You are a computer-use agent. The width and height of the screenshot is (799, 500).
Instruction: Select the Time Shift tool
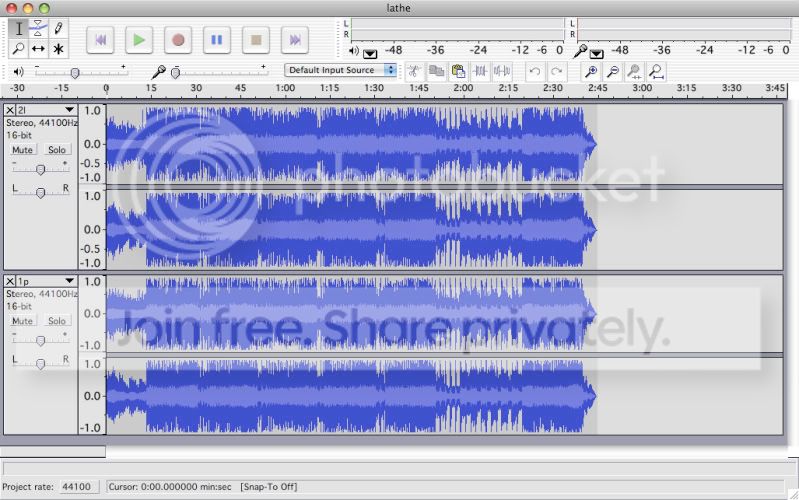pyautogui.click(x=38, y=49)
